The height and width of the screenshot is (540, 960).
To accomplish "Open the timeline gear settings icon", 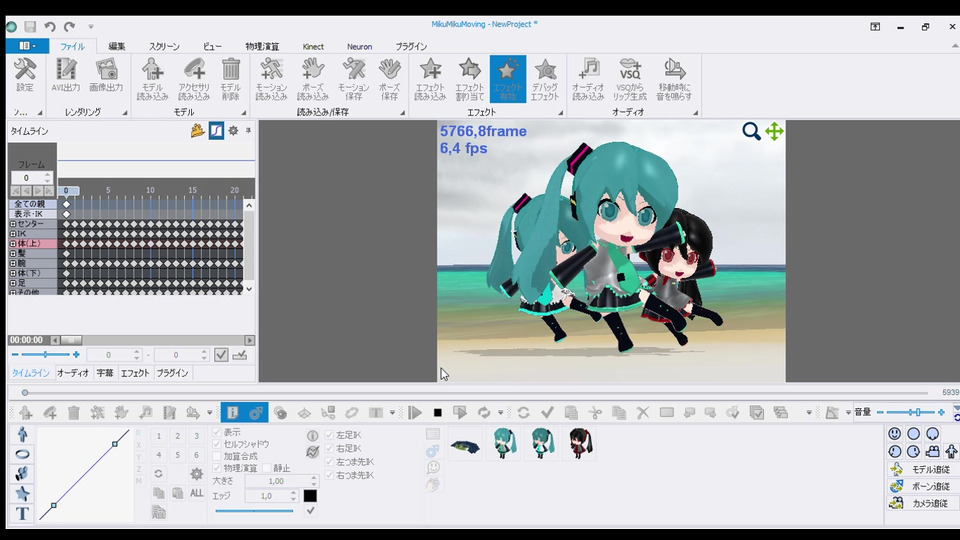I will (x=233, y=130).
